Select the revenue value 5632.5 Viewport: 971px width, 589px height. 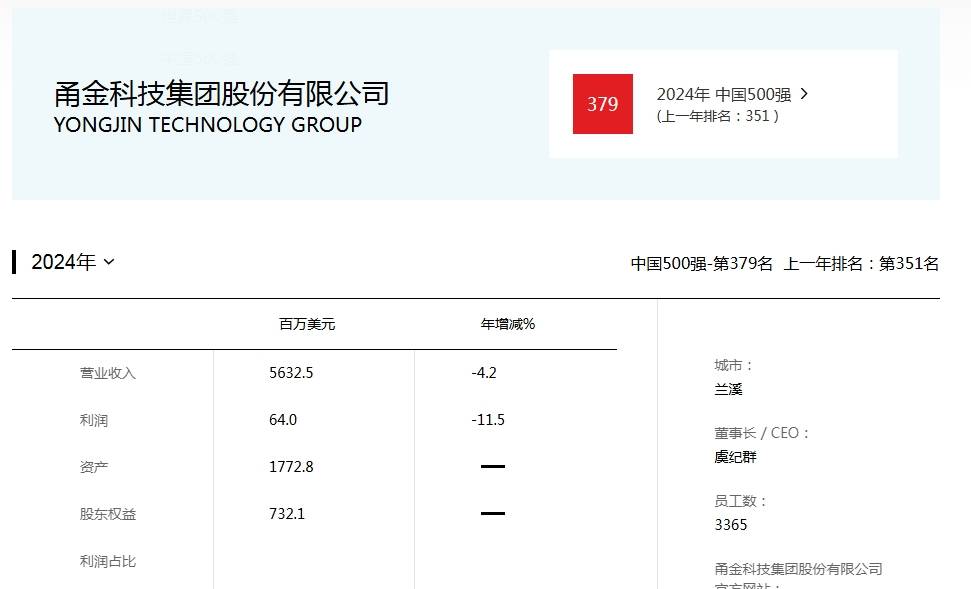291,373
